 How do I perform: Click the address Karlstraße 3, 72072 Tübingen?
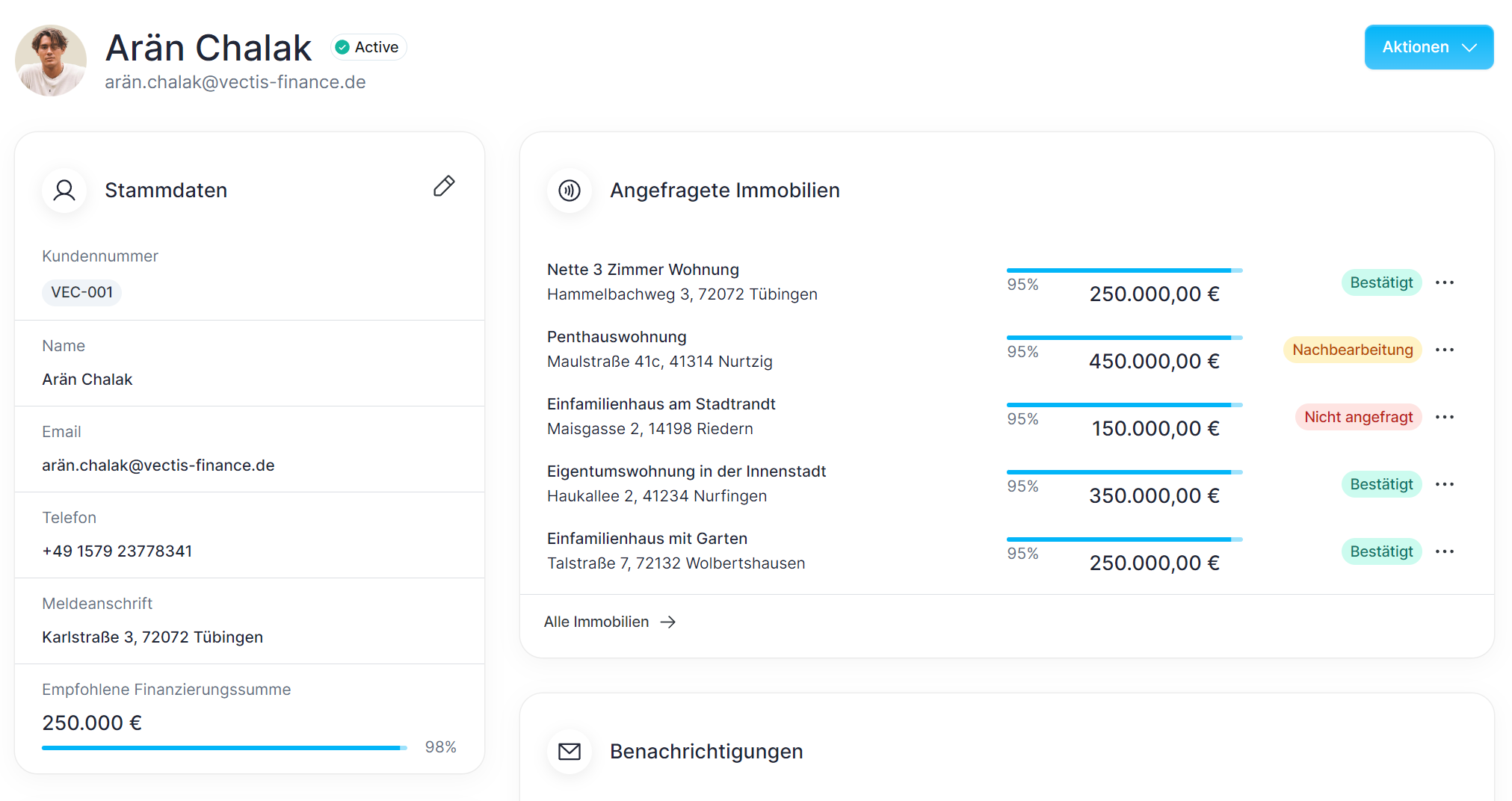152,637
